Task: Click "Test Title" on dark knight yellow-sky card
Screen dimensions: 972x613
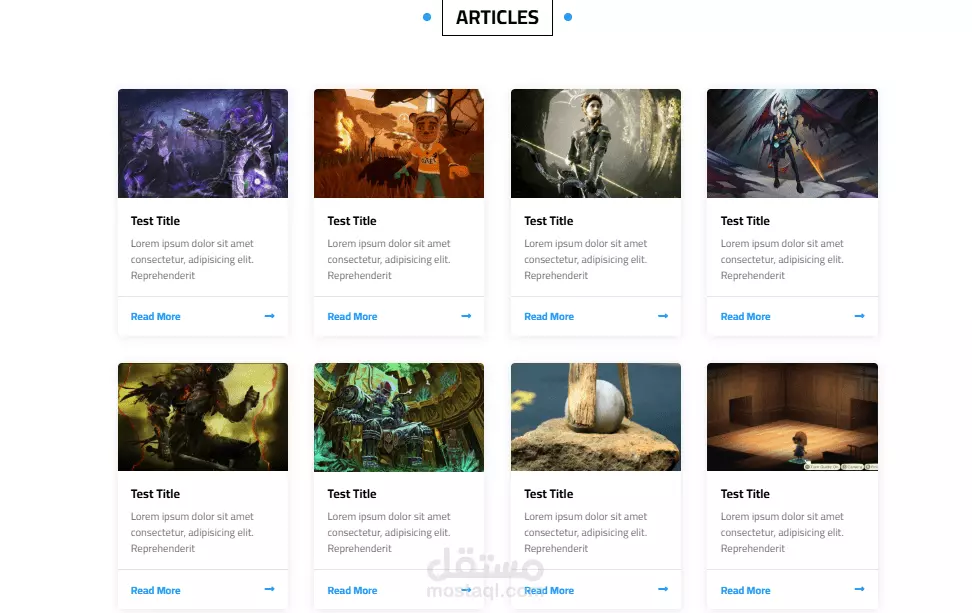Action: coord(156,494)
